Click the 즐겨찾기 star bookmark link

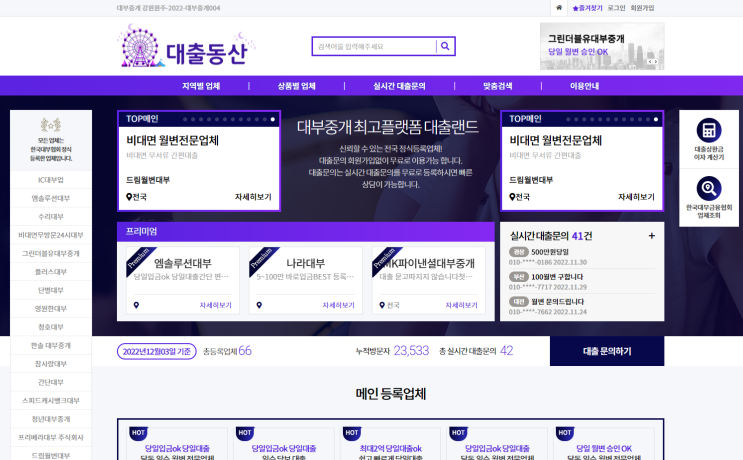tap(587, 8)
